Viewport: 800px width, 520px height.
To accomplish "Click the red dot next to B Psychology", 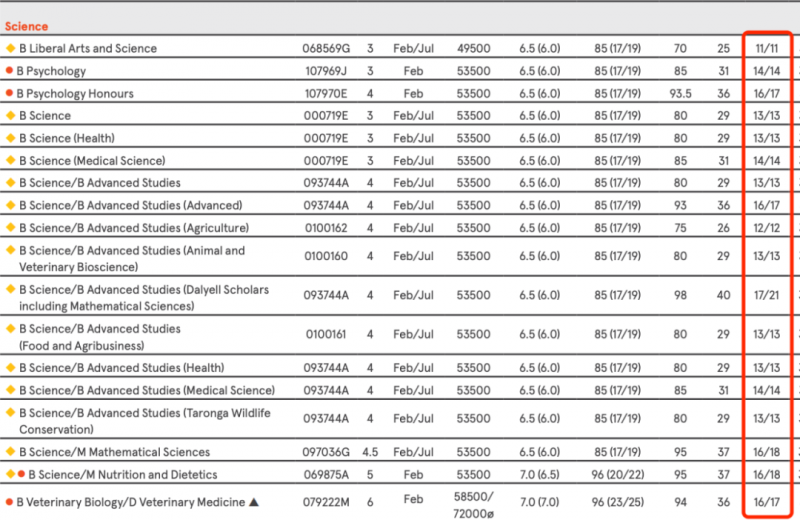I will click(x=9, y=70).
